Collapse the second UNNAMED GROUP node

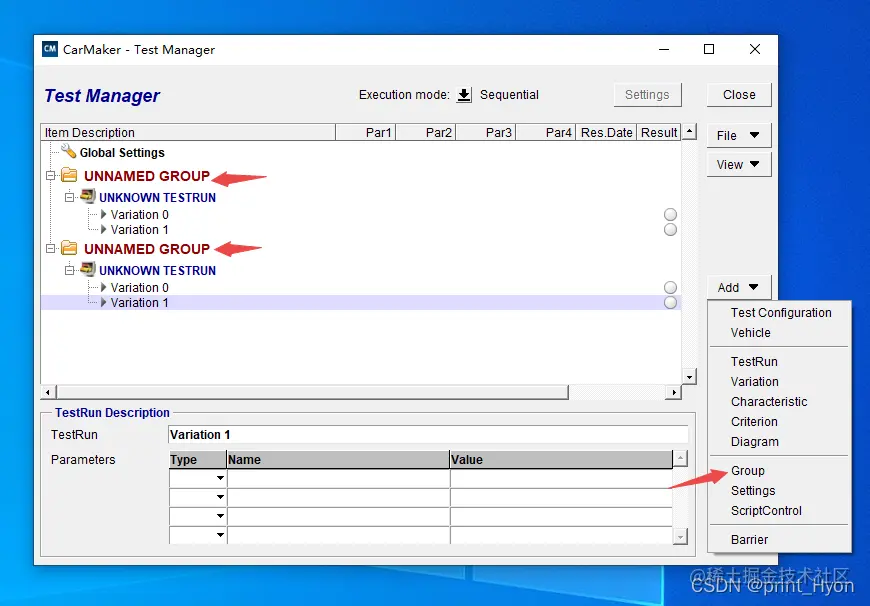click(50, 249)
